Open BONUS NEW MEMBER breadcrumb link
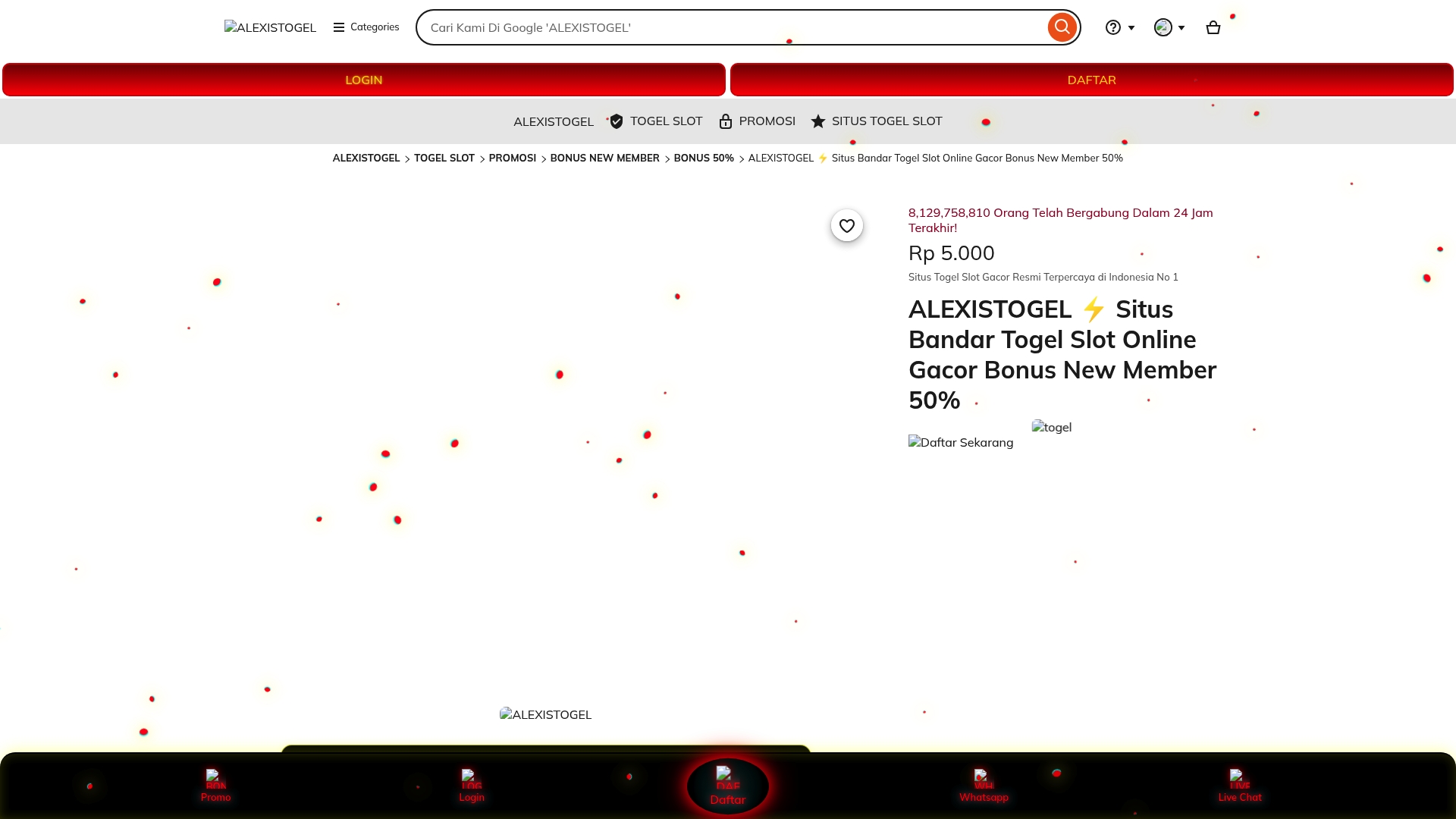The image size is (1456, 819). pos(604,158)
